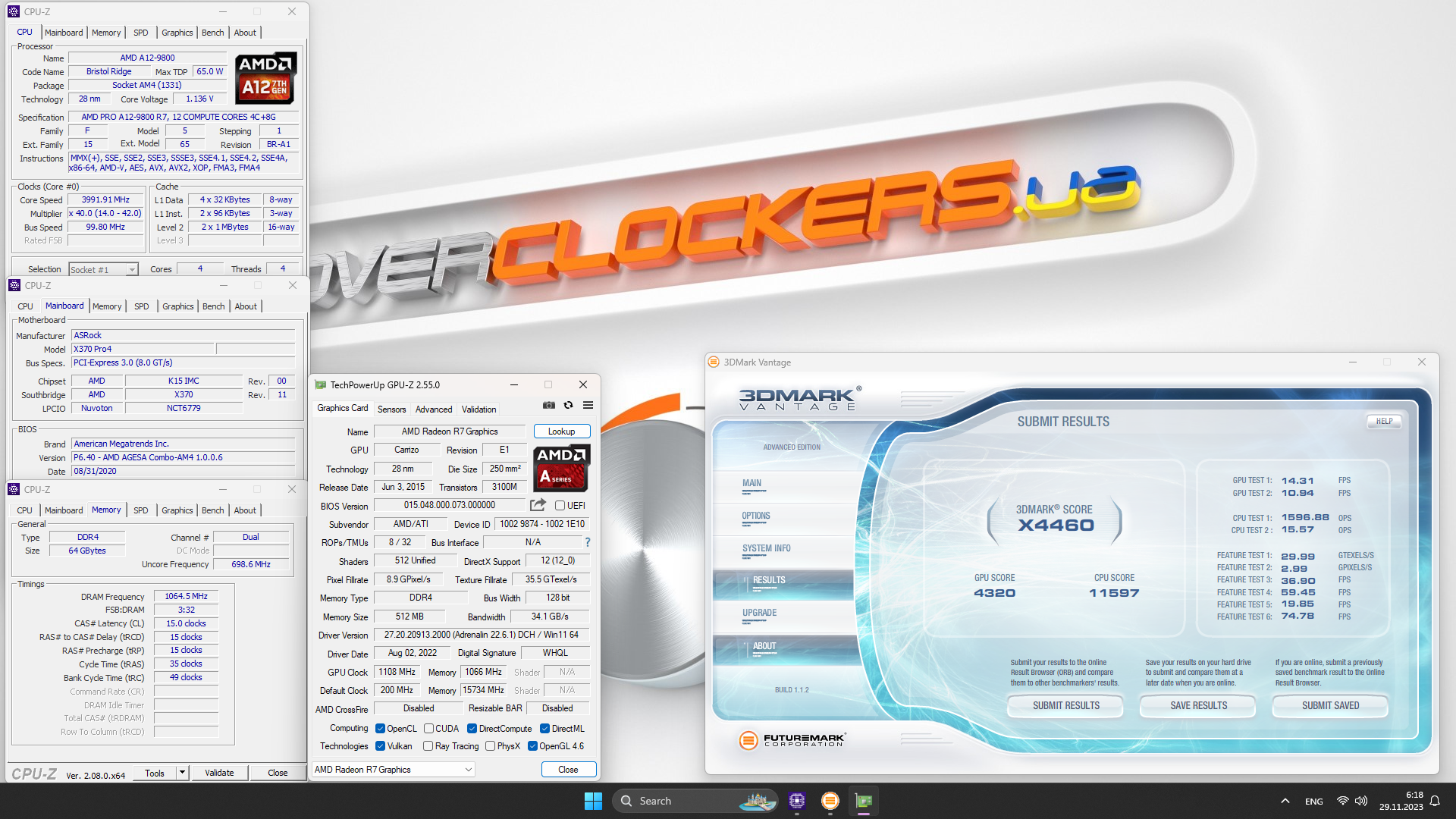Toggle the OpenCL checkbox
This screenshot has height=819, width=1456.
(x=381, y=729)
